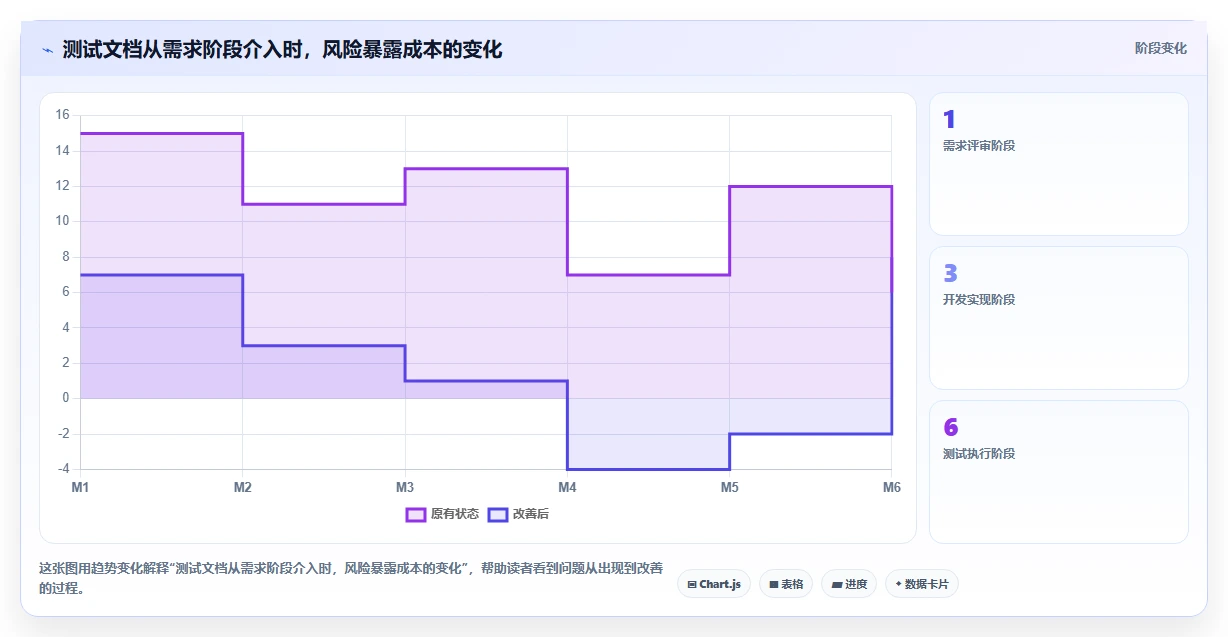Open the 测试执行阶段 card
The image size is (1228, 637).
(1059, 472)
